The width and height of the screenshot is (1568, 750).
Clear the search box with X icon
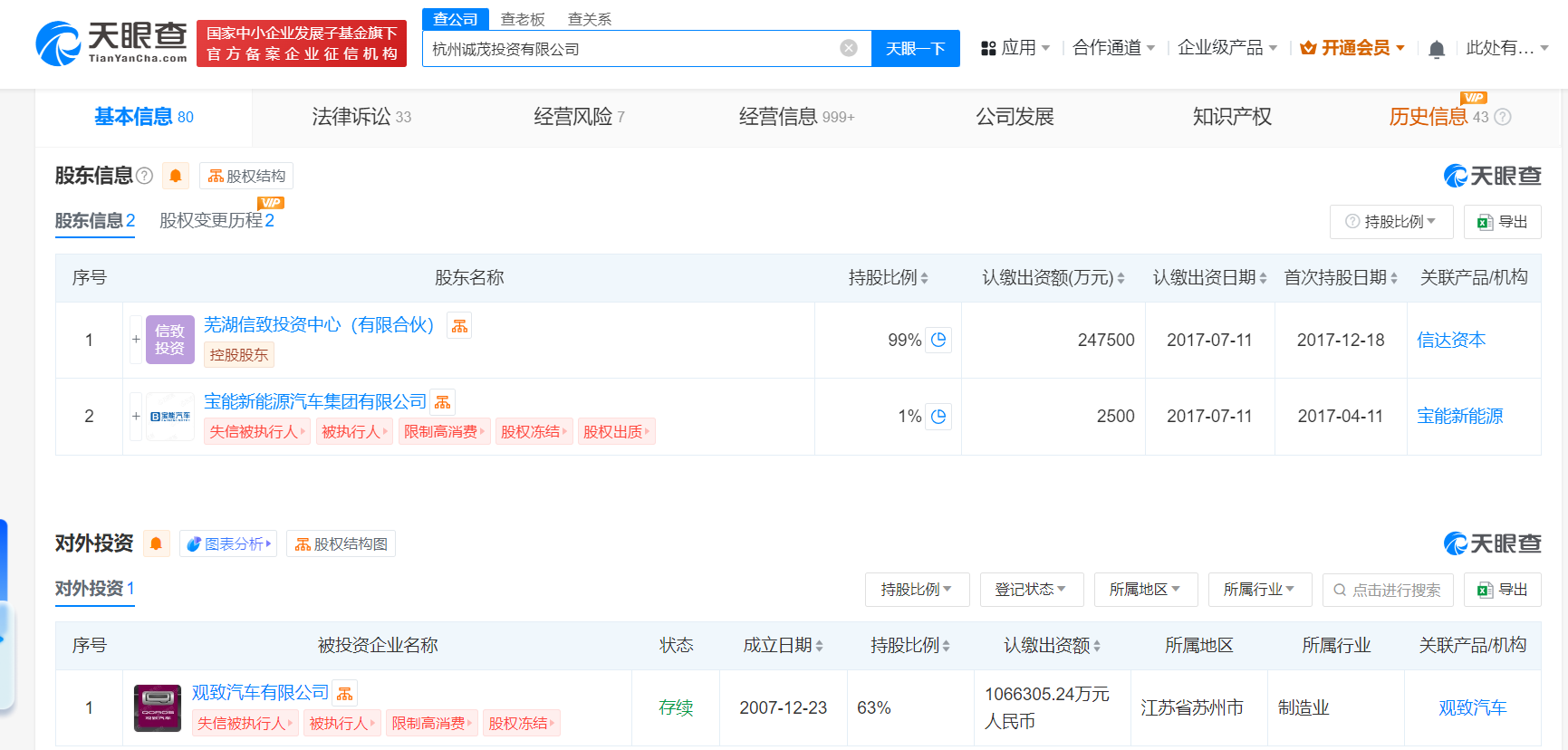(849, 48)
